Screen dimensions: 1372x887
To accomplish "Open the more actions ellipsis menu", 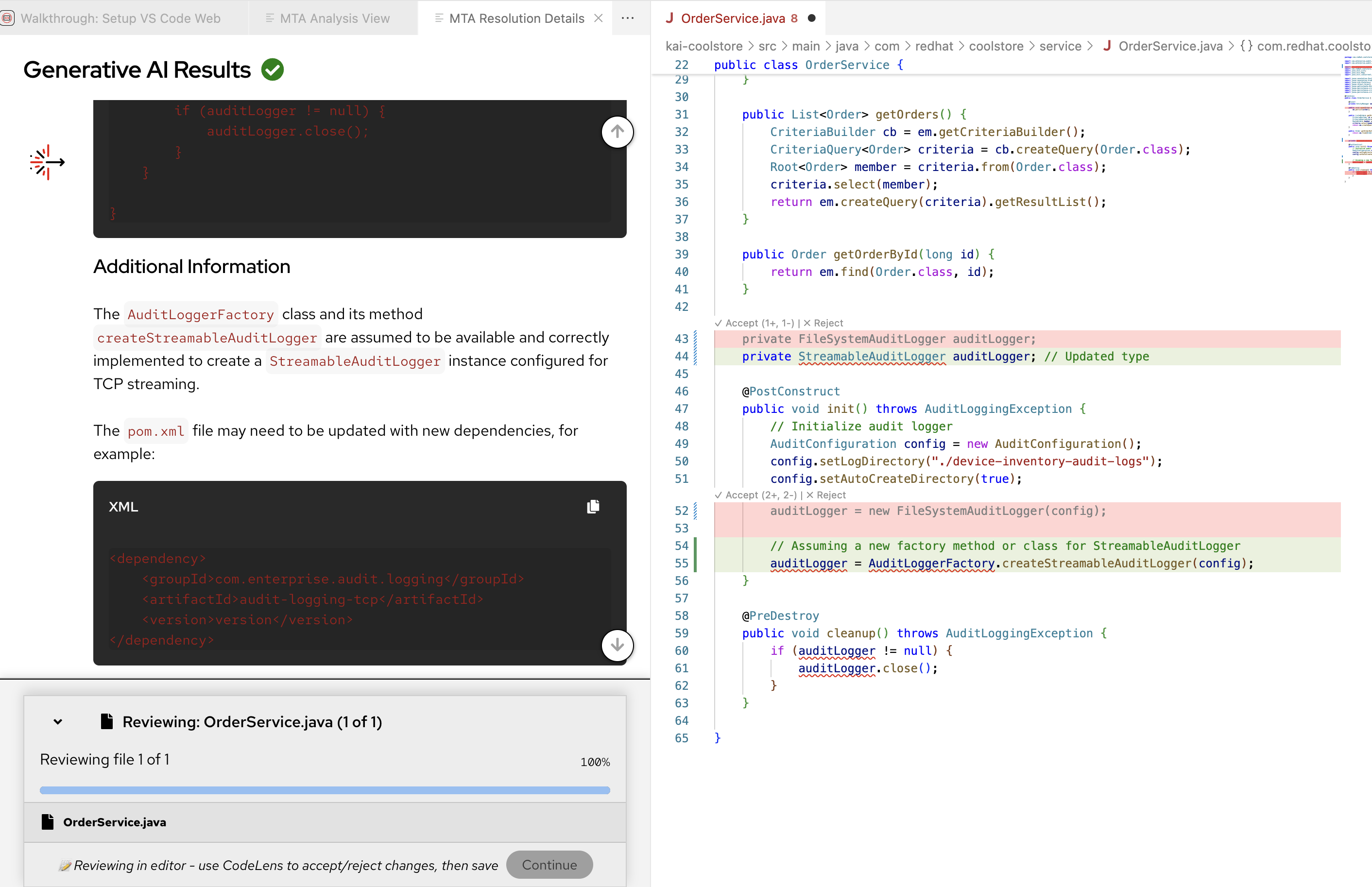I will pos(628,18).
